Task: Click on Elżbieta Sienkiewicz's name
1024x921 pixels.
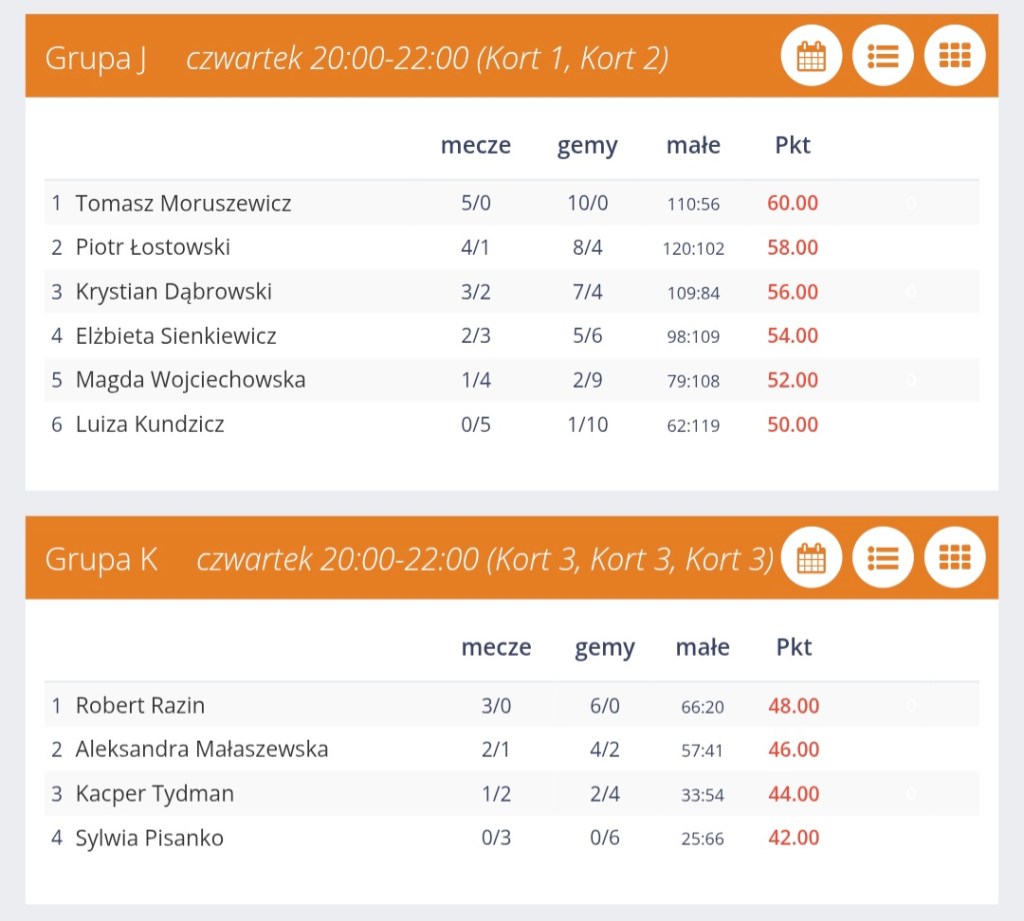Action: [176, 336]
